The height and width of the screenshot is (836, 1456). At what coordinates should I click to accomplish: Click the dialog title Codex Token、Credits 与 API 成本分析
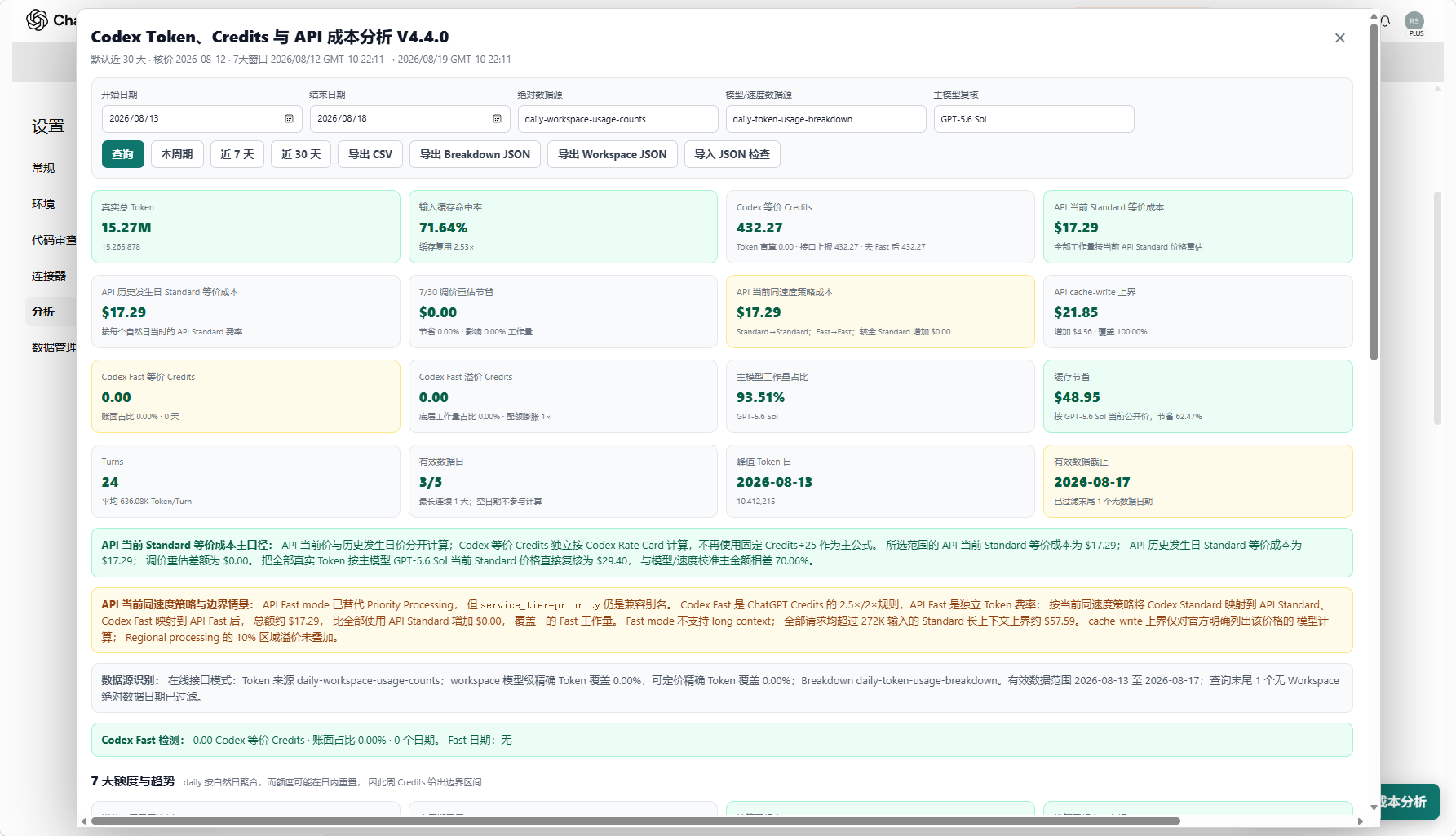tap(270, 37)
